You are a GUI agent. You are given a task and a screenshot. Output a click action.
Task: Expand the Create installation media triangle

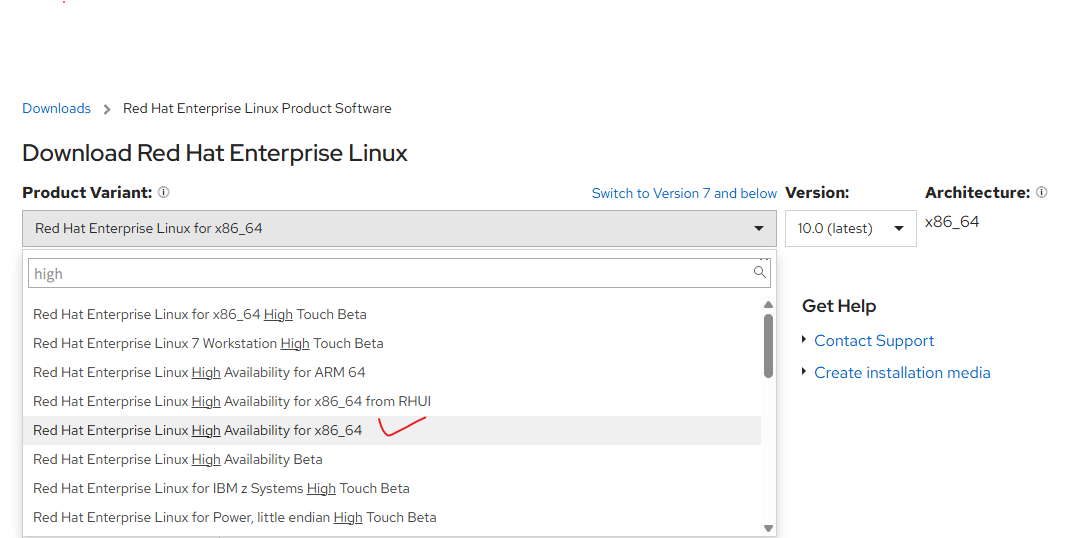click(x=804, y=371)
